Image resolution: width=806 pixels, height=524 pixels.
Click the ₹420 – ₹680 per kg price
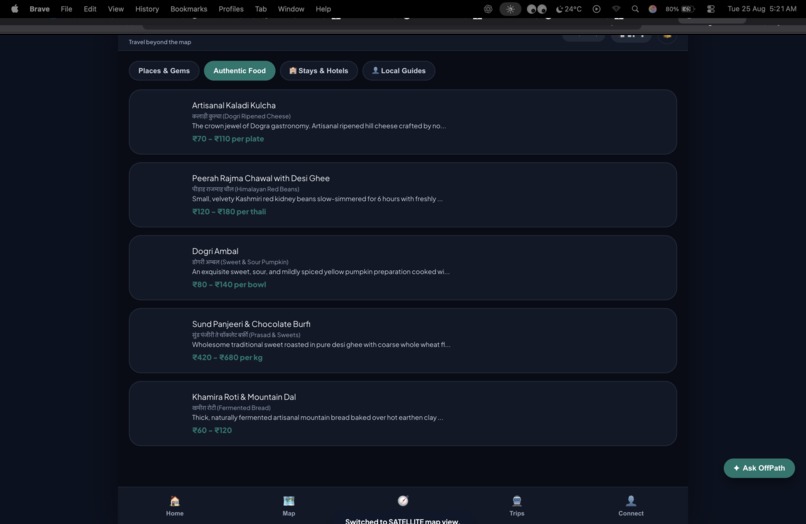(x=227, y=358)
